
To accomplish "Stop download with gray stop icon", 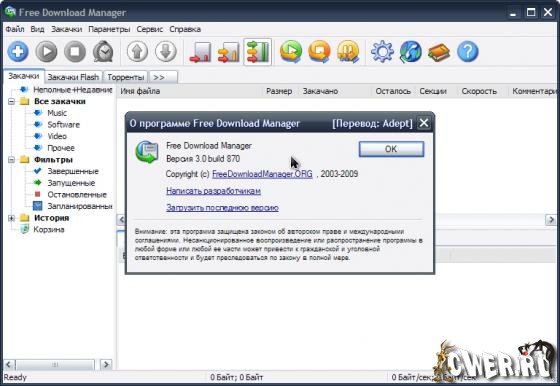I will click(x=75, y=52).
